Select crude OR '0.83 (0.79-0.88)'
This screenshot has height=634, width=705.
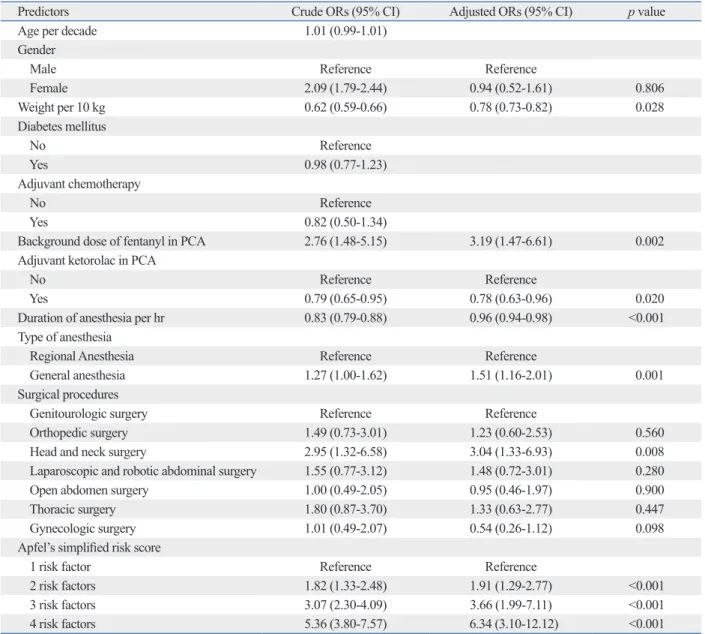pyautogui.click(x=345, y=318)
